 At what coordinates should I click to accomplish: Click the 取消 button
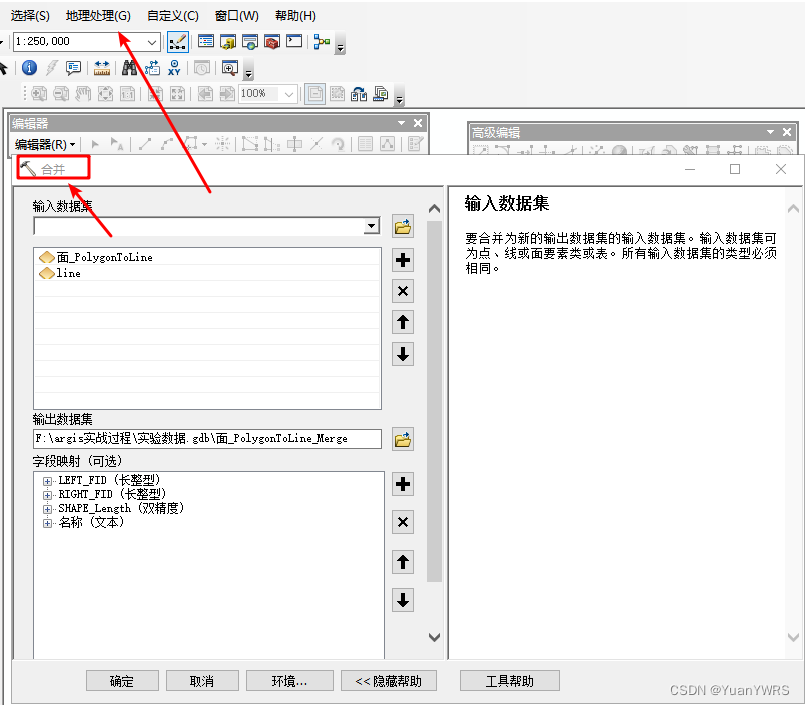pos(202,681)
